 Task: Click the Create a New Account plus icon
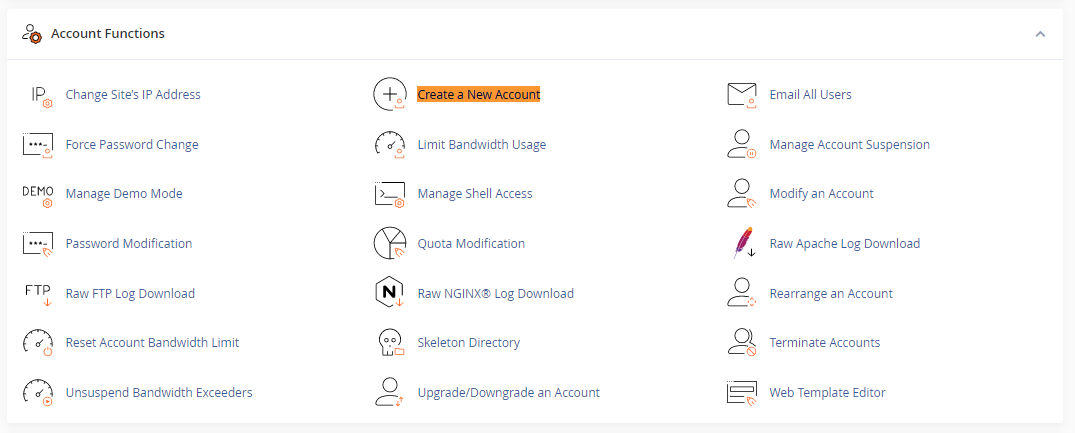[389, 95]
